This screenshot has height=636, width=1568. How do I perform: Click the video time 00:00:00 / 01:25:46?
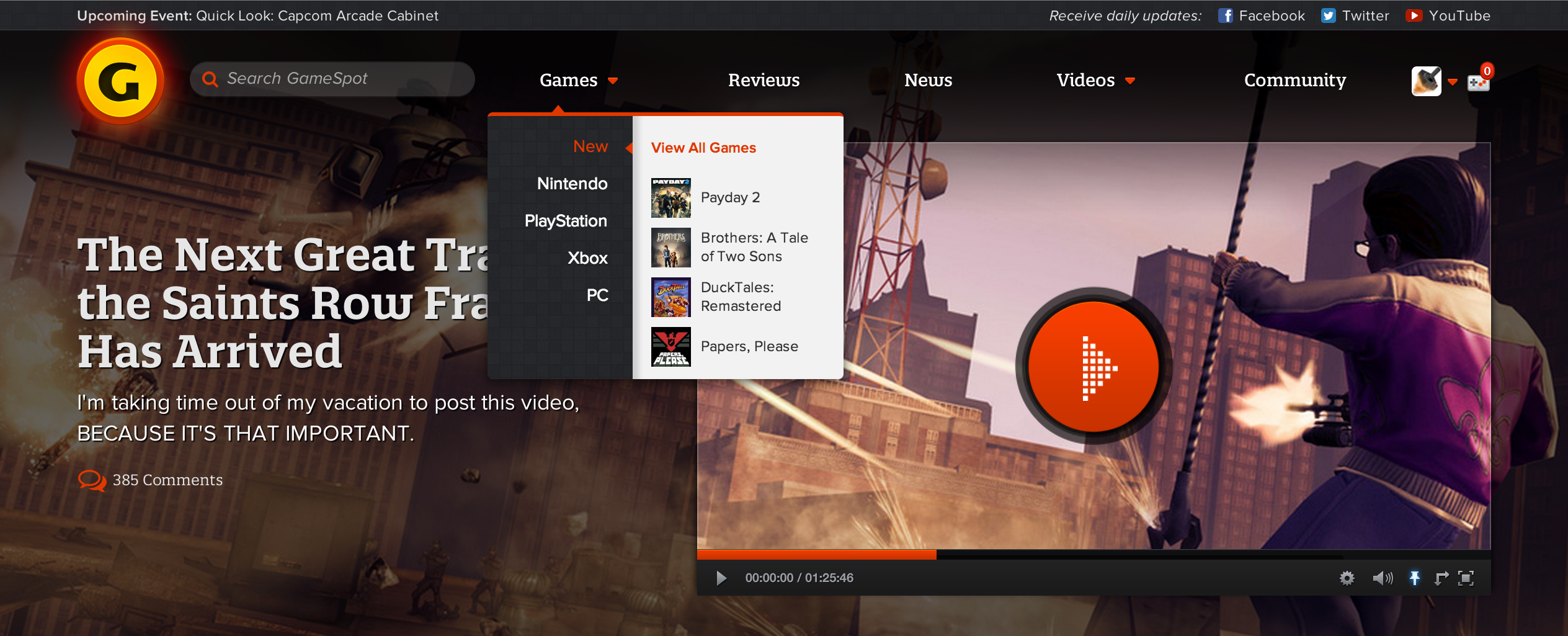coord(799,578)
